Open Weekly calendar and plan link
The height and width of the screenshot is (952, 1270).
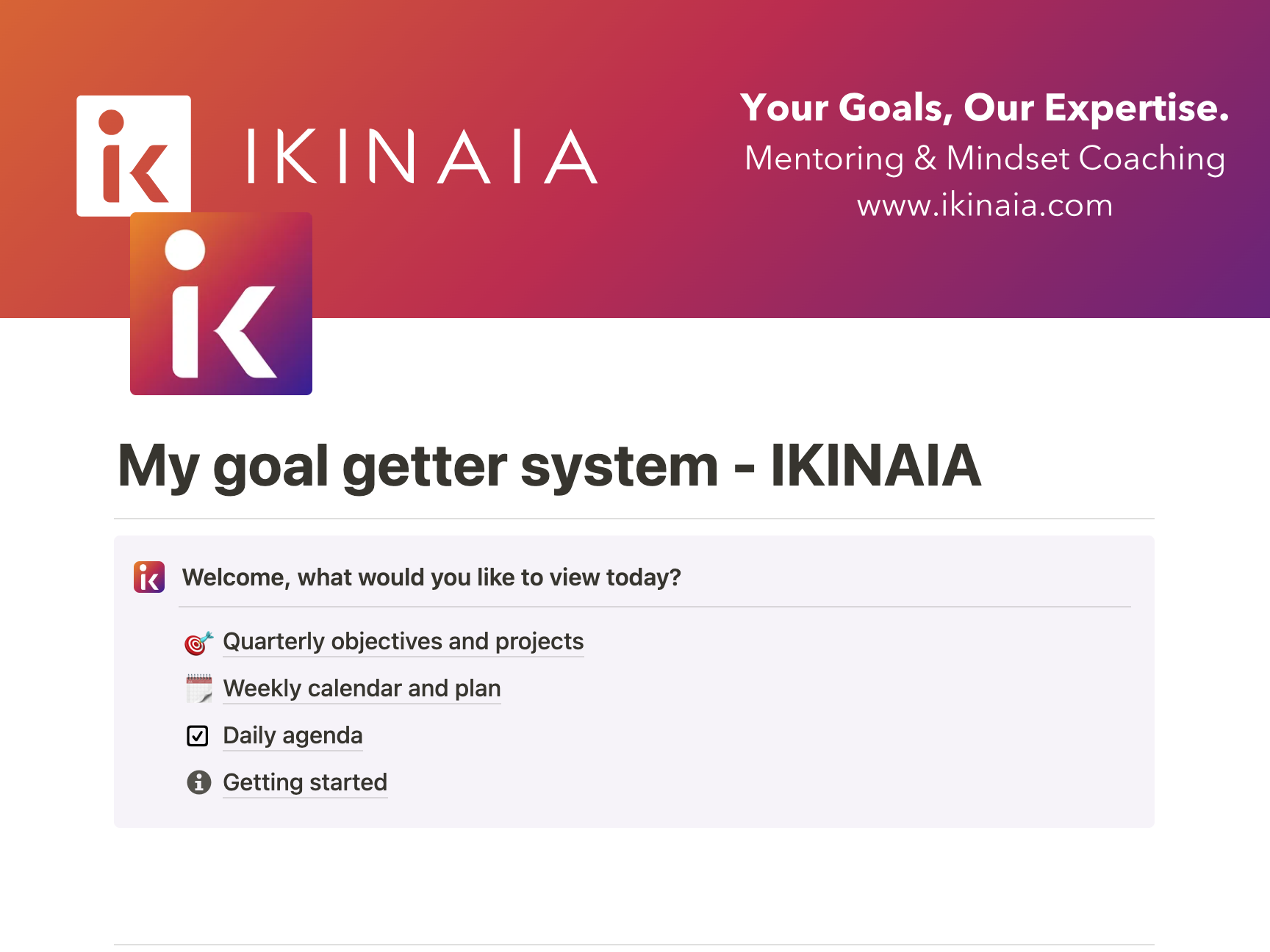pos(362,689)
